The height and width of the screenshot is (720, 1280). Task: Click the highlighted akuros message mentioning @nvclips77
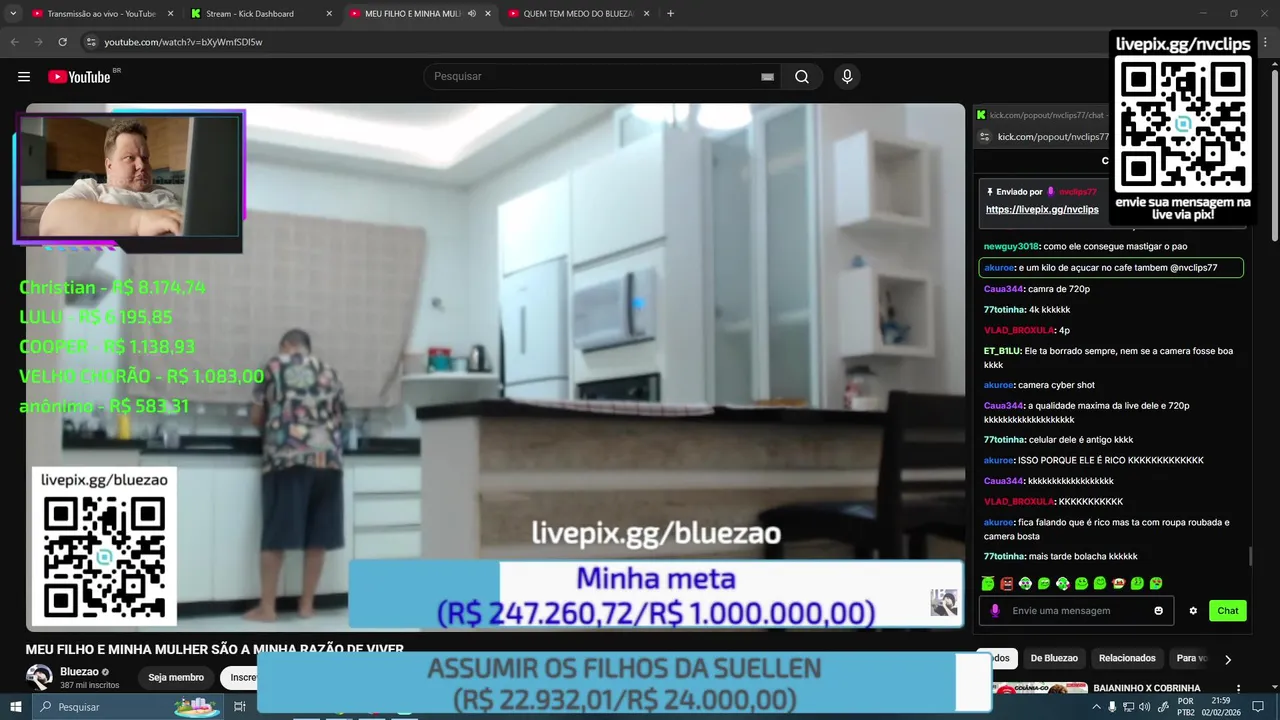tap(1111, 268)
